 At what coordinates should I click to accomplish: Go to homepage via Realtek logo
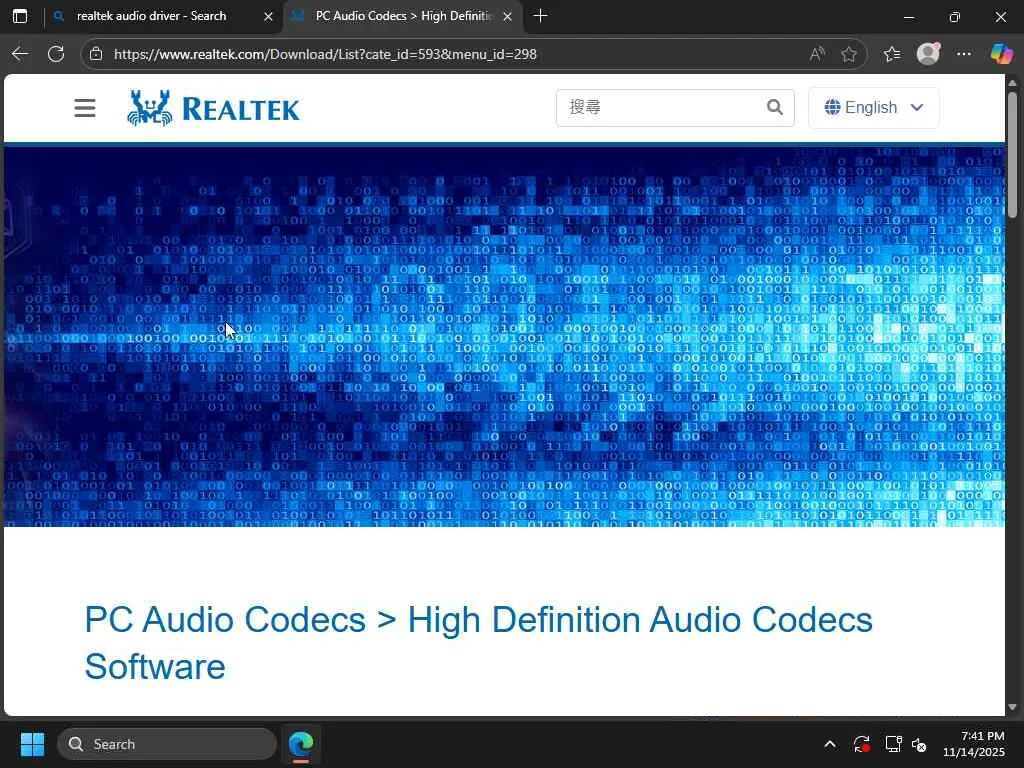214,108
